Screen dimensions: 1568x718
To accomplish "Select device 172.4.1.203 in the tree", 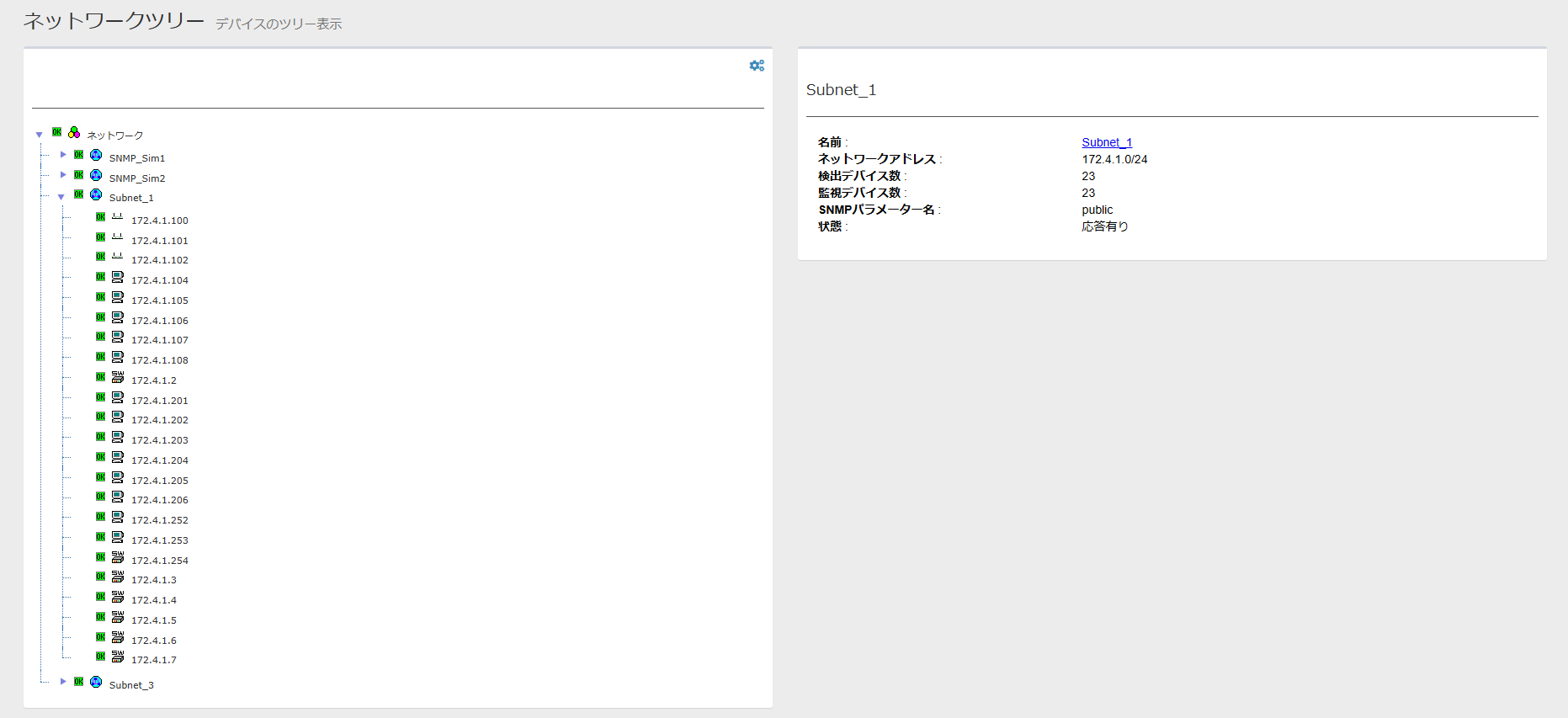I will pyautogui.click(x=159, y=440).
